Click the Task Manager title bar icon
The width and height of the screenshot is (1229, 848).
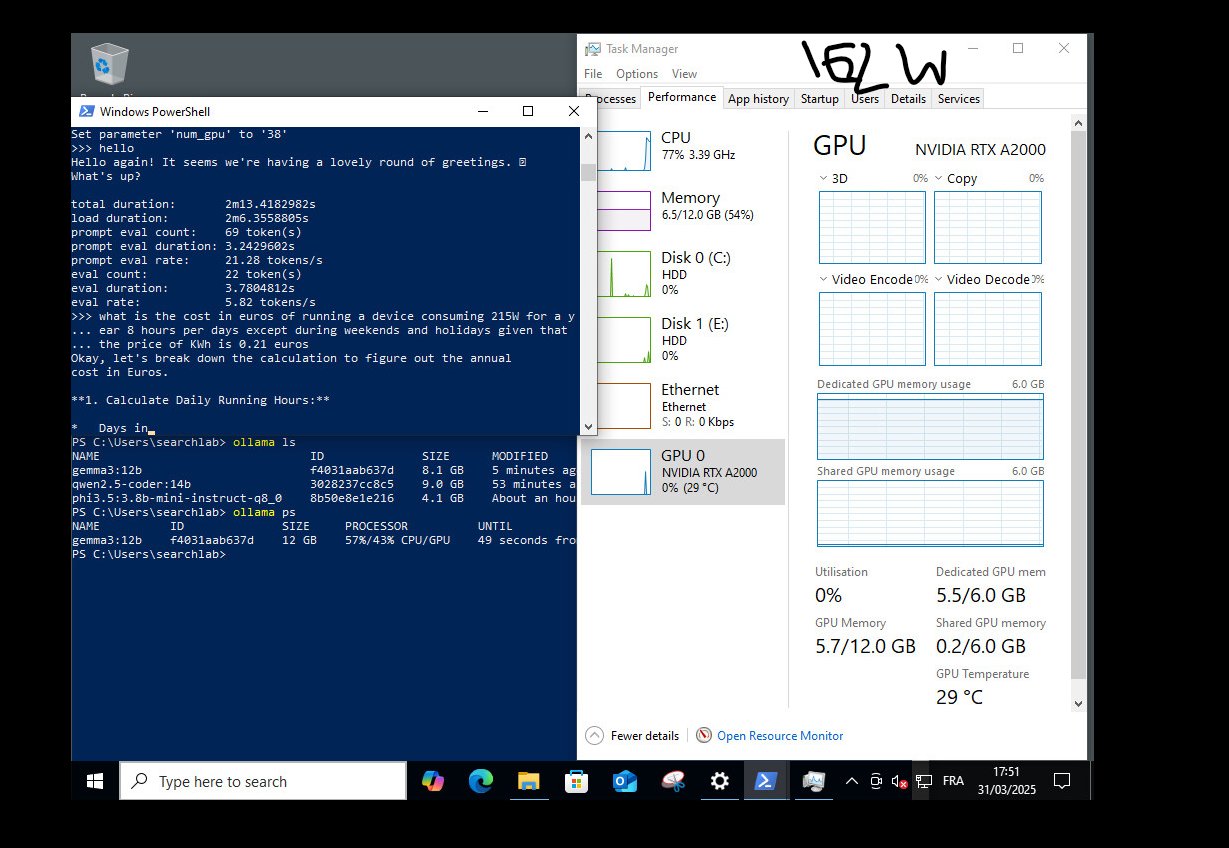pyautogui.click(x=593, y=49)
